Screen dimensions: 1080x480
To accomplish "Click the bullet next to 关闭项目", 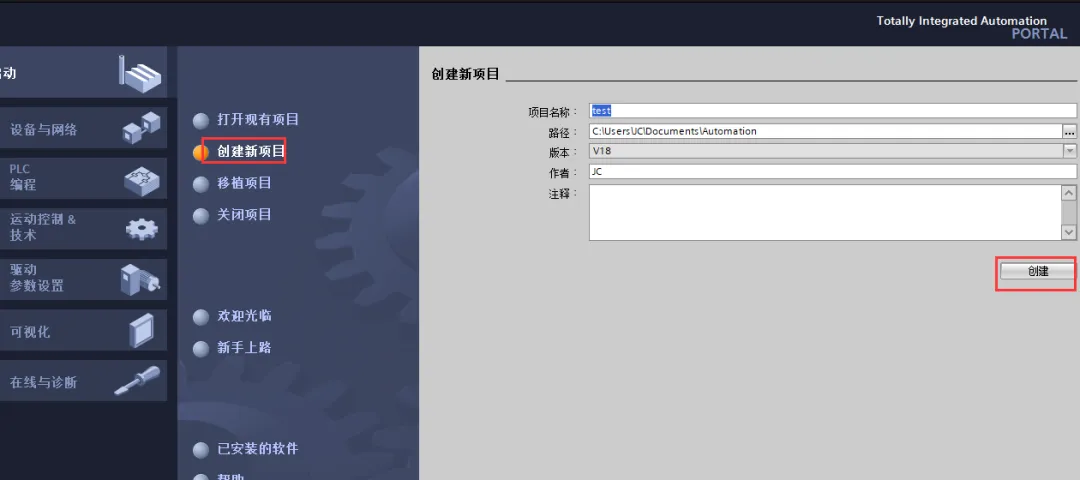I will click(x=200, y=216).
